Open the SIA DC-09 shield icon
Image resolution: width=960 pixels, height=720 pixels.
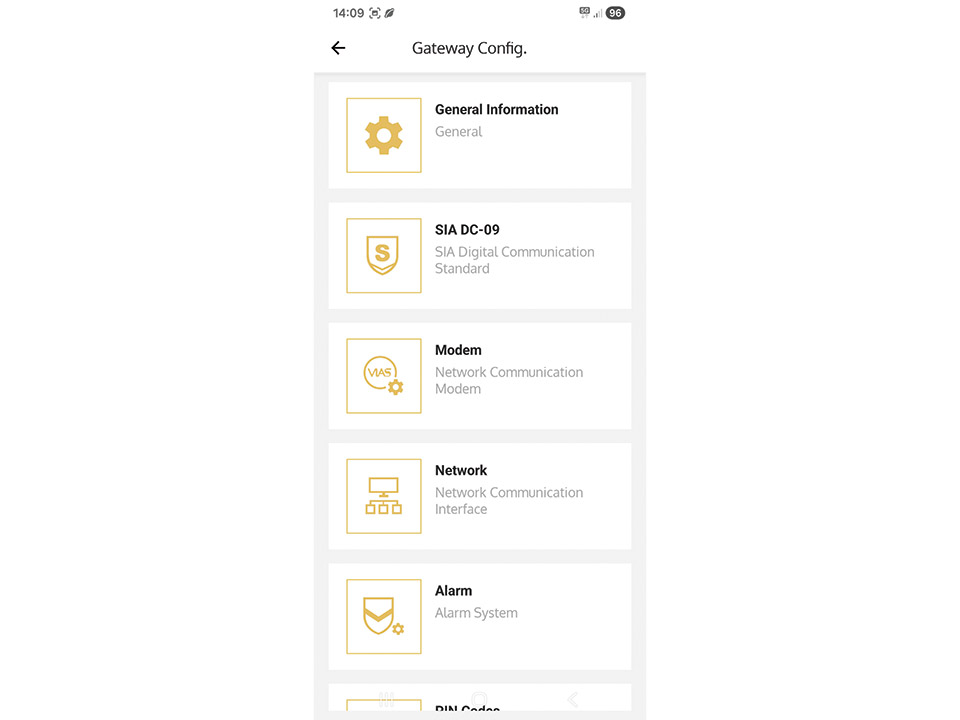384,255
